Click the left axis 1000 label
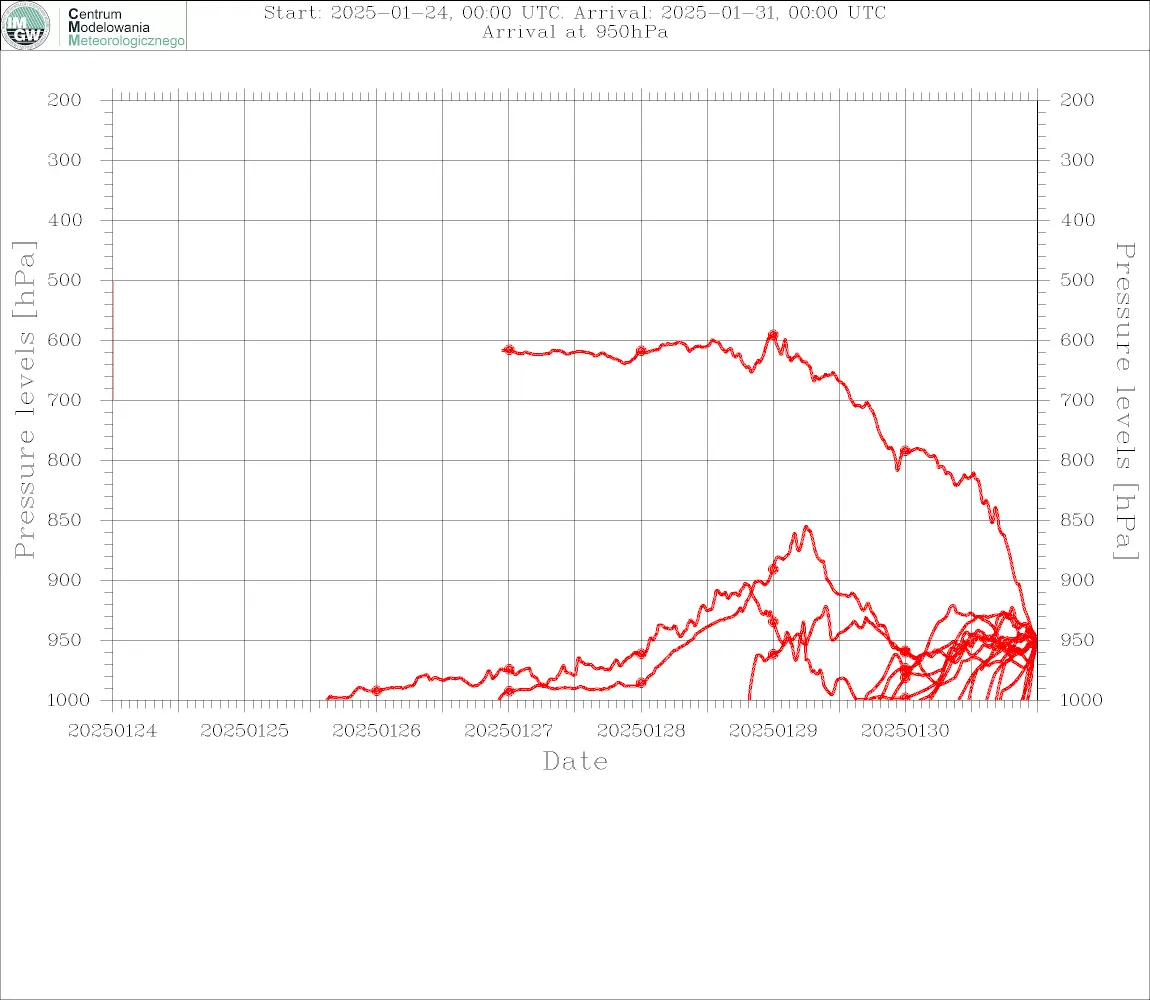 pos(68,700)
